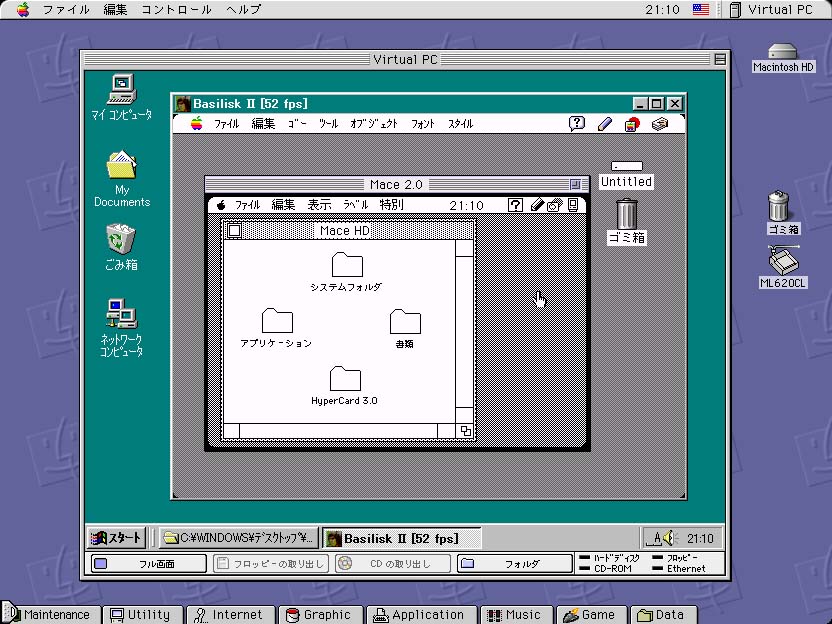Select the Macintosh HD drive icon
Screen dimensions: 832x624
[783, 58]
